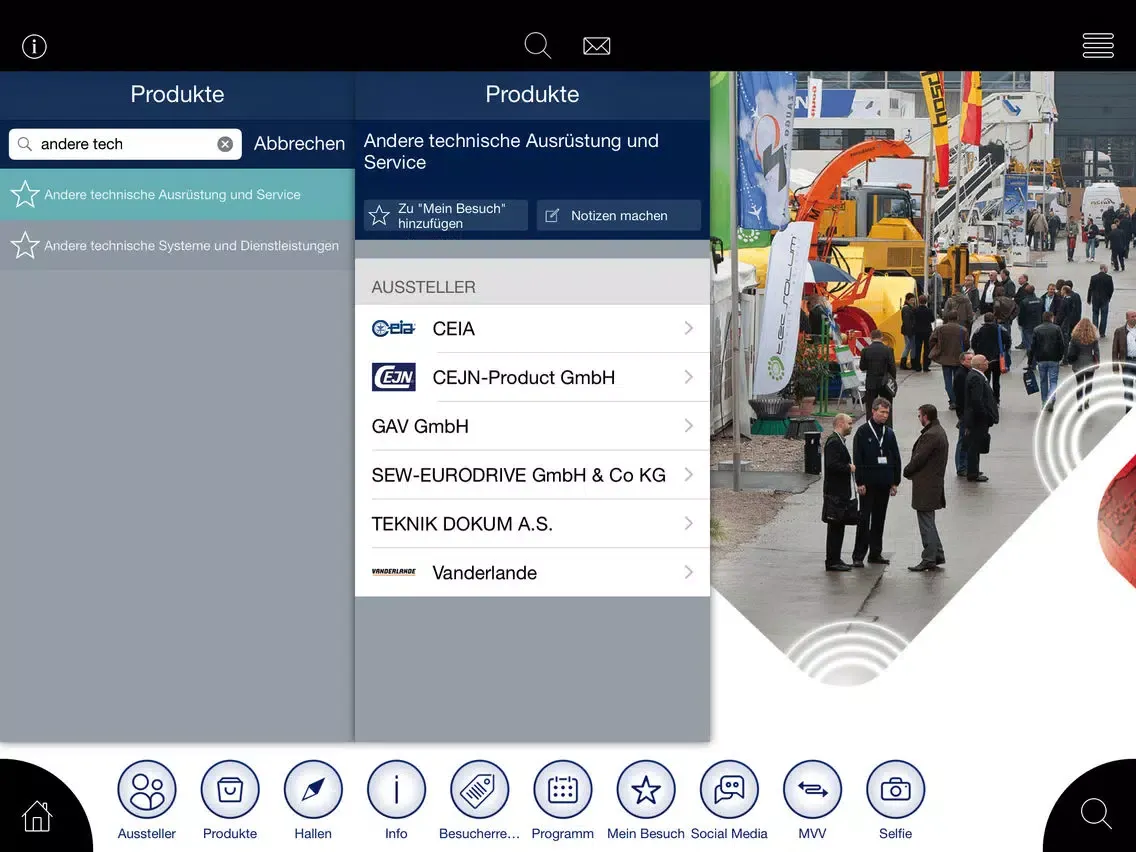This screenshot has height=852, width=1136.
Task: Select 'Andere technische Ausrüstung und Service' result
Action: coord(178,194)
